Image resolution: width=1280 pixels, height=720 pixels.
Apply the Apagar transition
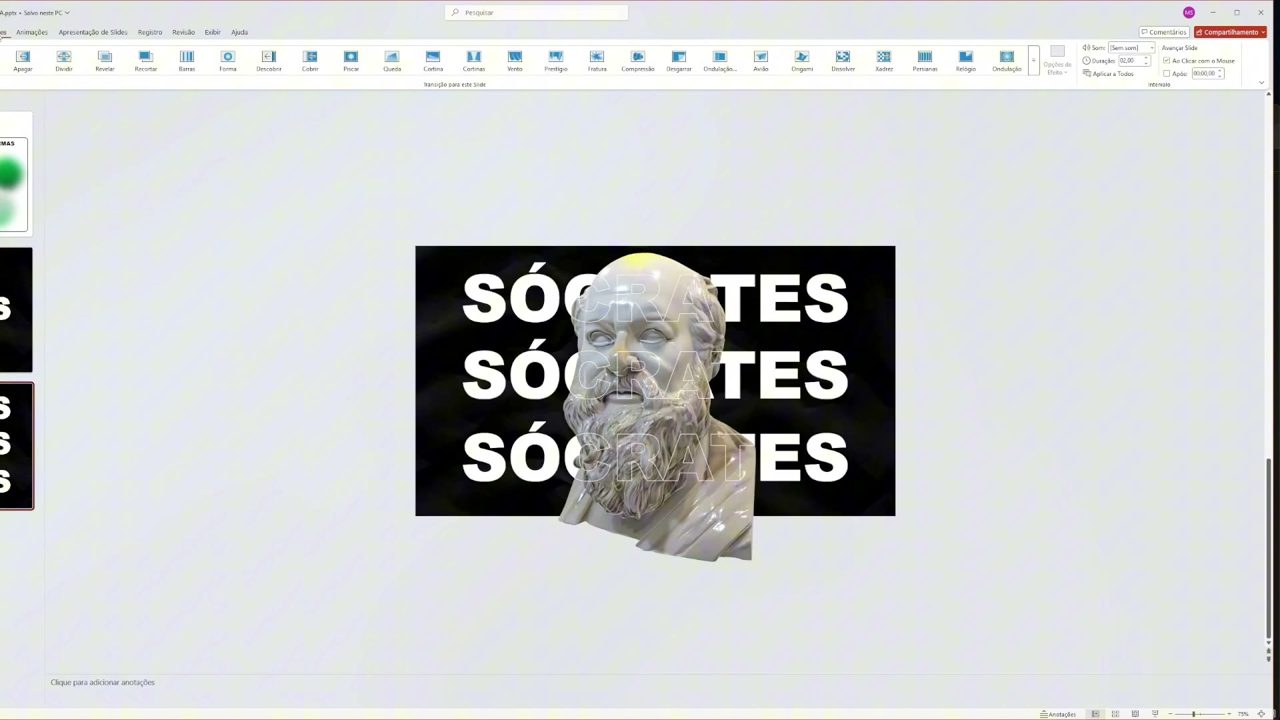[x=23, y=61]
